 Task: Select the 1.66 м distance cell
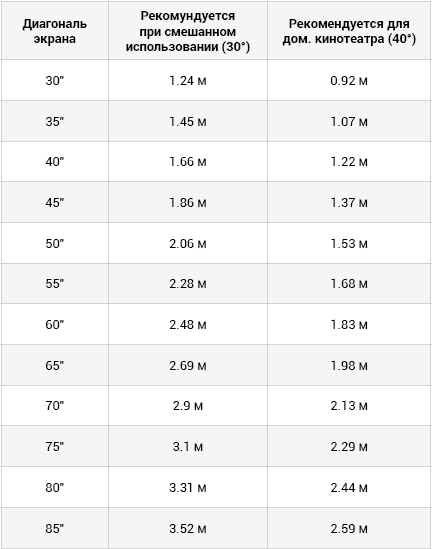click(188, 162)
